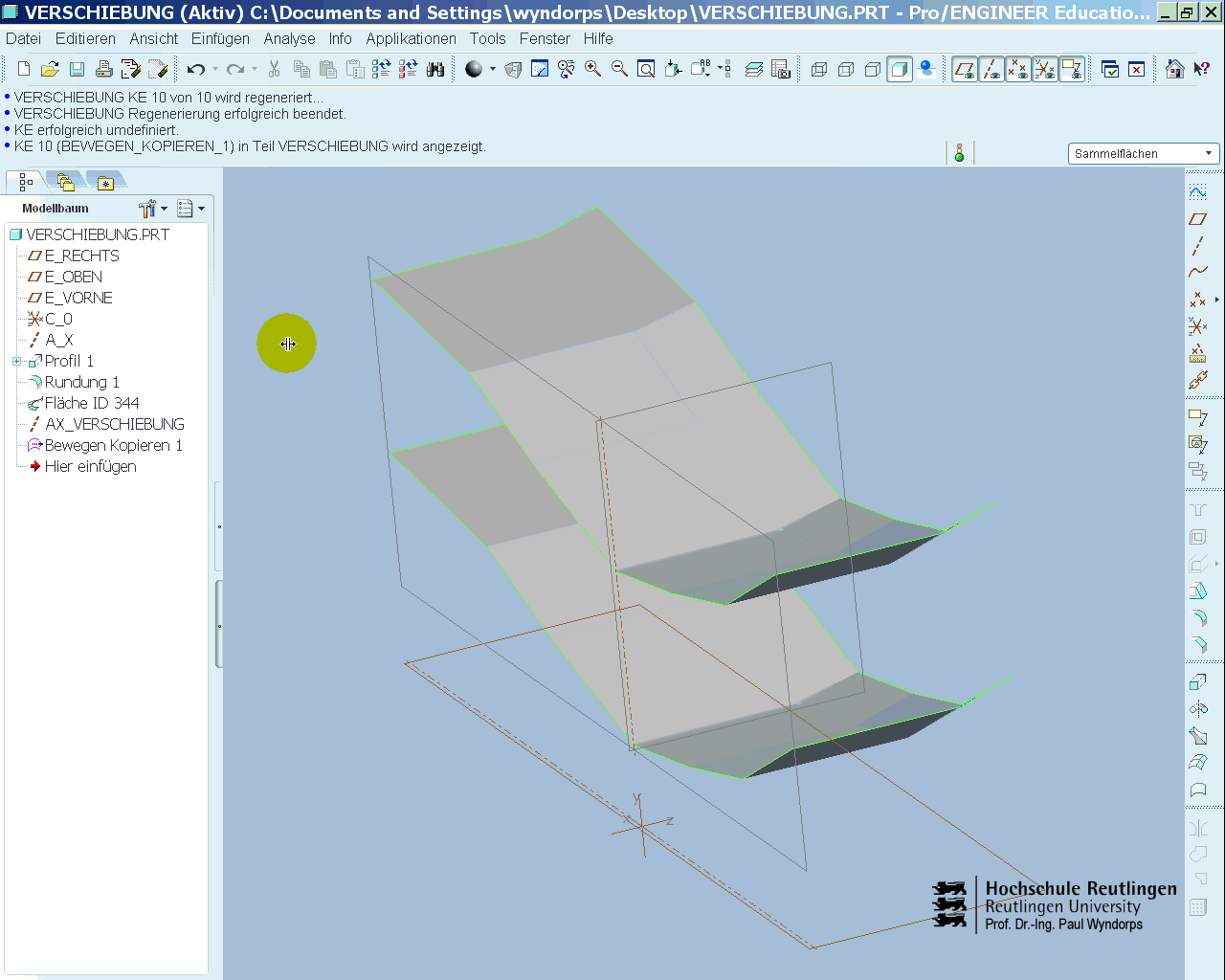The image size is (1225, 980).
Task: Select Rundung 1 feature in tree
Action: coord(81,382)
